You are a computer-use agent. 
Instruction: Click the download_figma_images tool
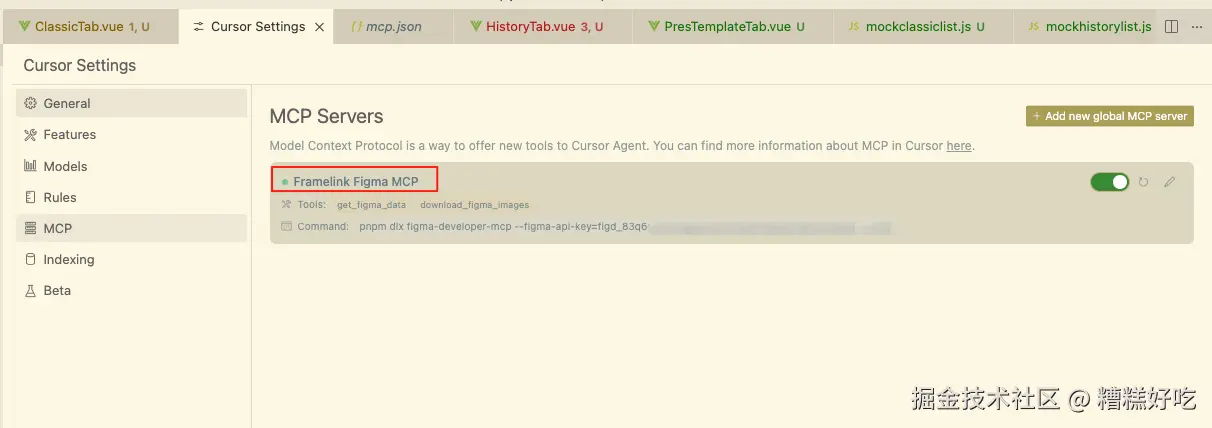pos(474,205)
